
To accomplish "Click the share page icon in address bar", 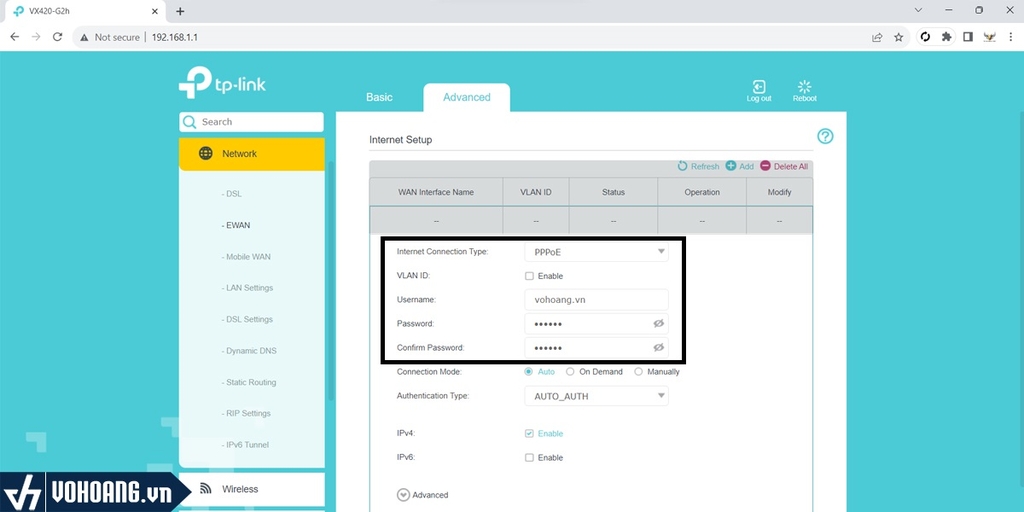I will point(877,37).
